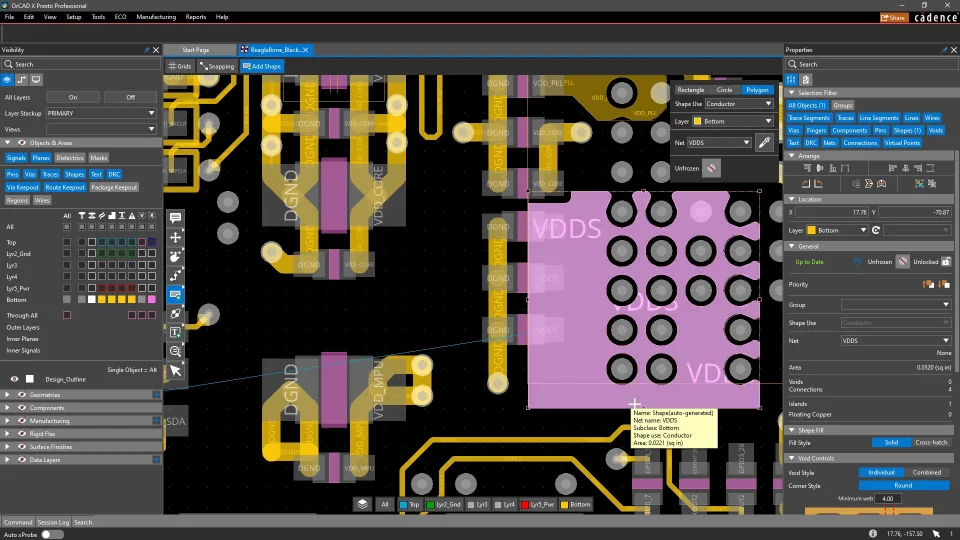Image resolution: width=960 pixels, height=540 pixels.
Task: Open the ECO menu
Action: tap(120, 17)
